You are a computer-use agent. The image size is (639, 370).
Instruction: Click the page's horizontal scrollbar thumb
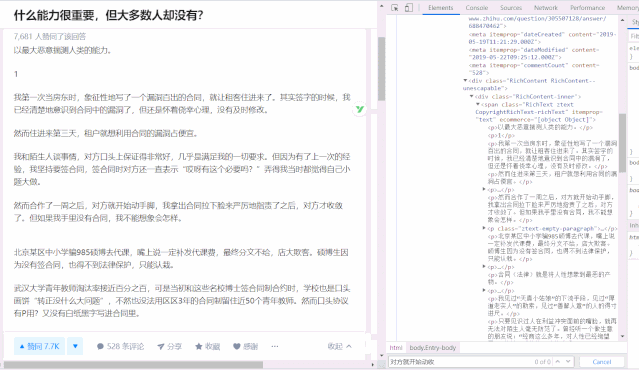click(133, 364)
